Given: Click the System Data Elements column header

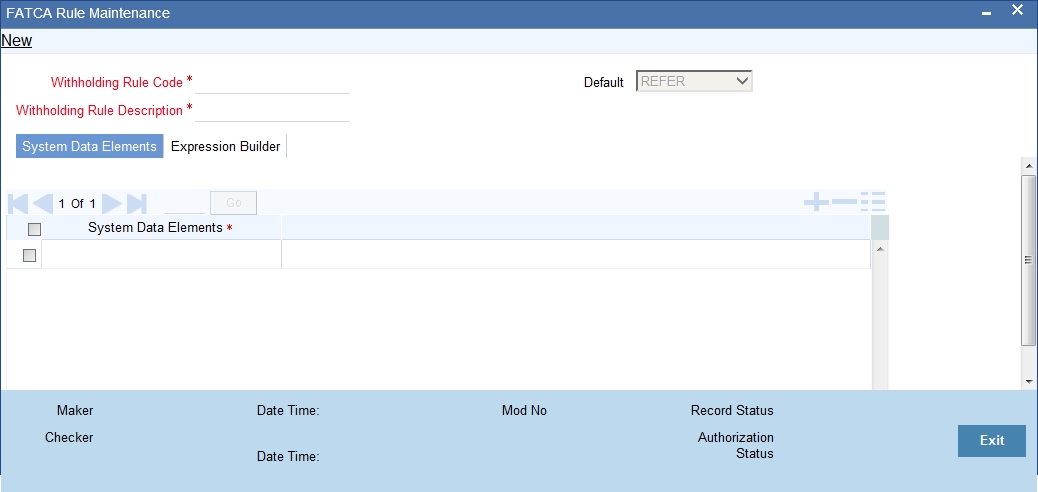Looking at the screenshot, I should (x=160, y=228).
